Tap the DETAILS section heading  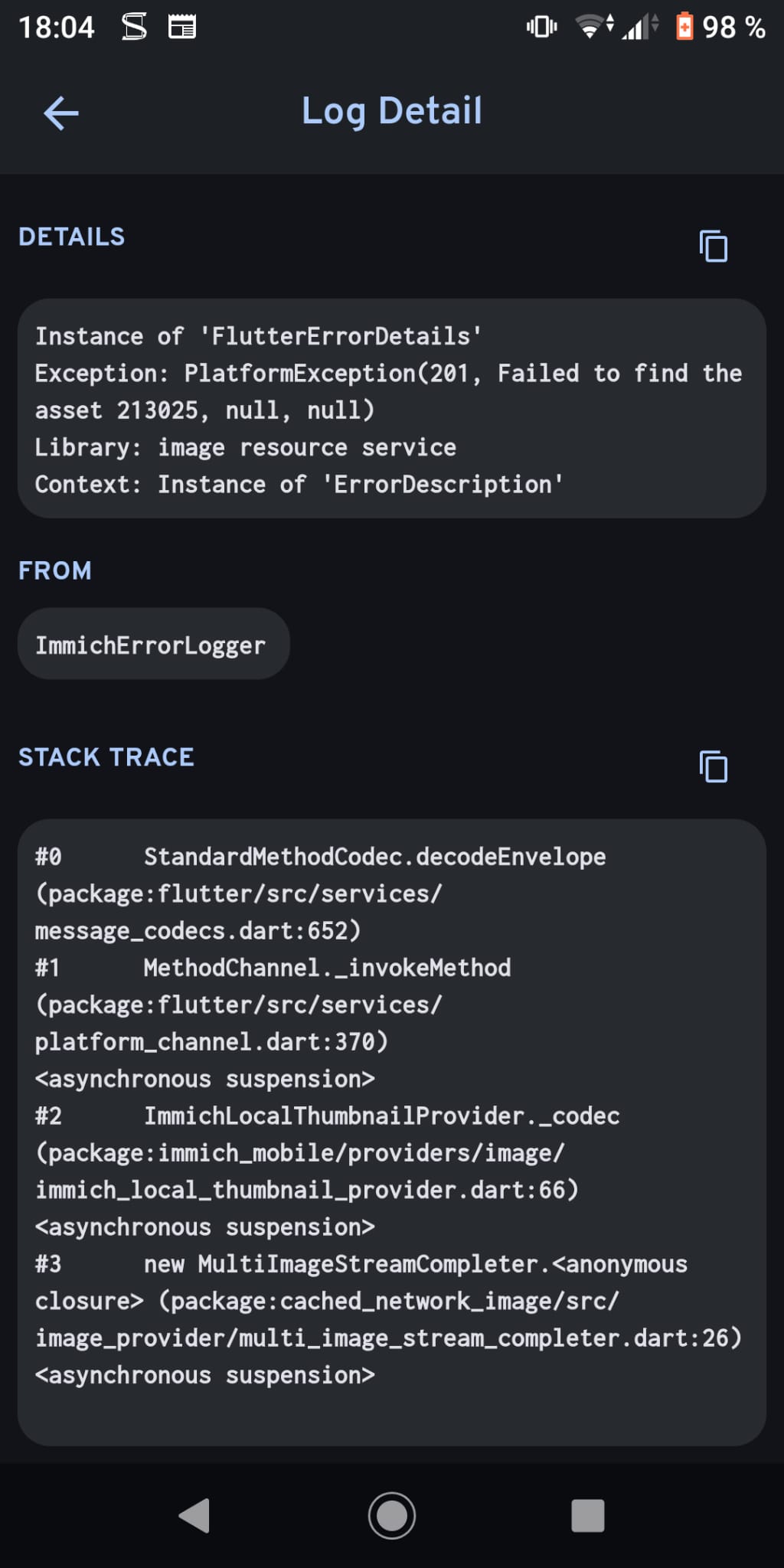click(x=72, y=237)
